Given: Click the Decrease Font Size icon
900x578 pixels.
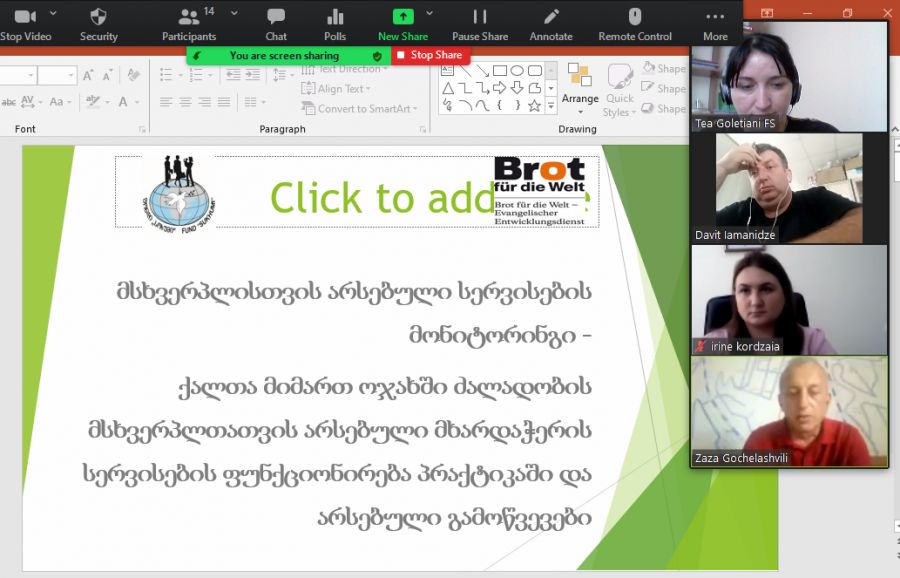Looking at the screenshot, I should coord(107,75).
